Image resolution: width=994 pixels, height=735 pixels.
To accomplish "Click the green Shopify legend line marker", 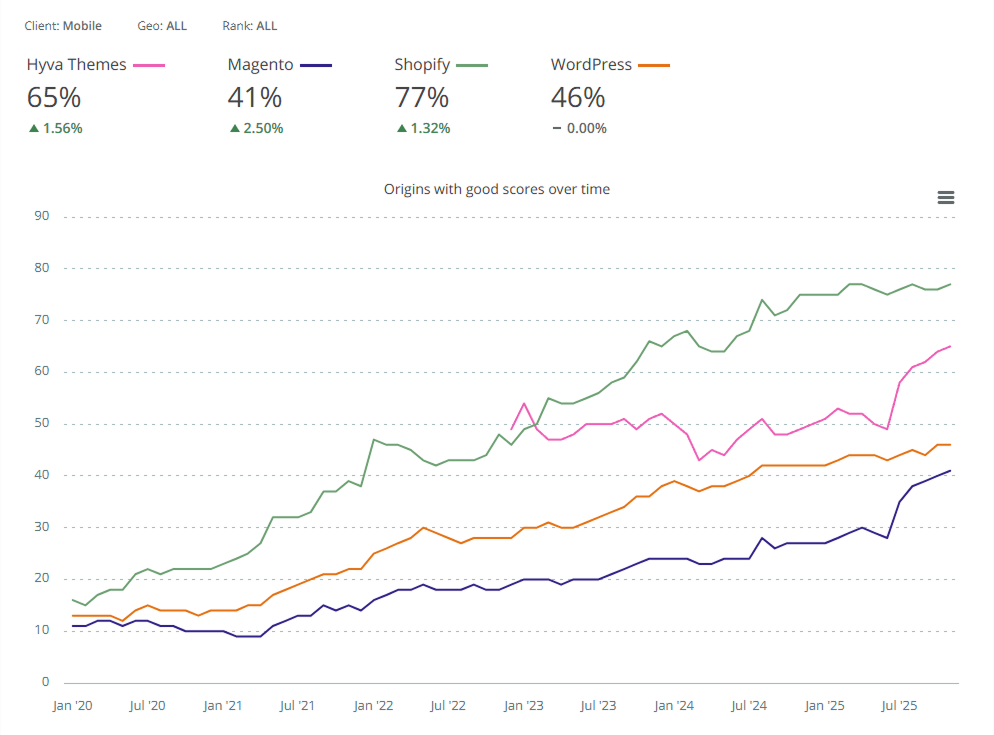I will pos(471,64).
